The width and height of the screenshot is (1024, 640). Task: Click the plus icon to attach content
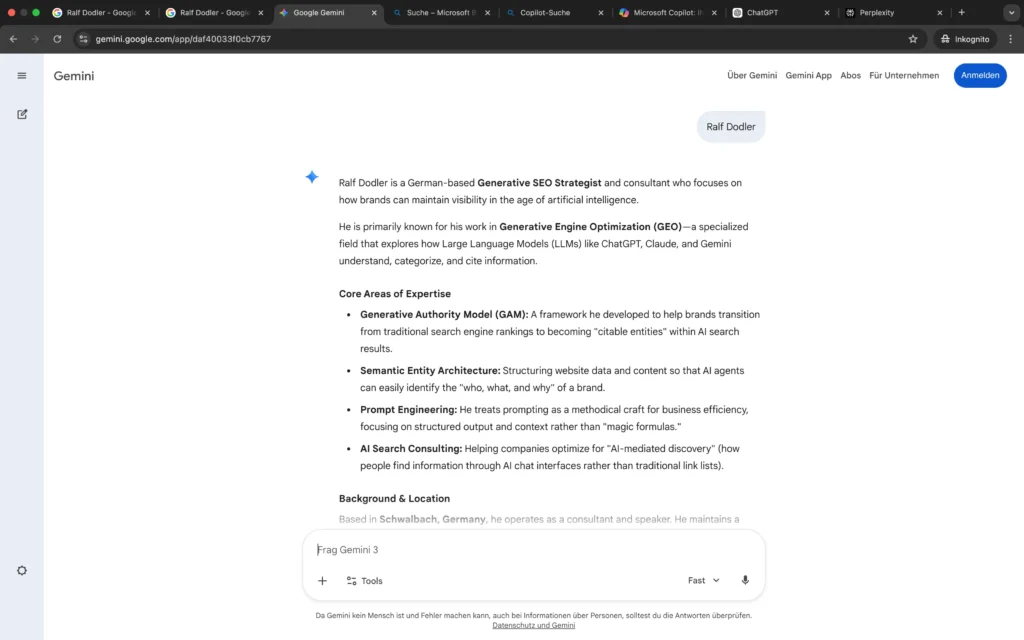(322, 580)
